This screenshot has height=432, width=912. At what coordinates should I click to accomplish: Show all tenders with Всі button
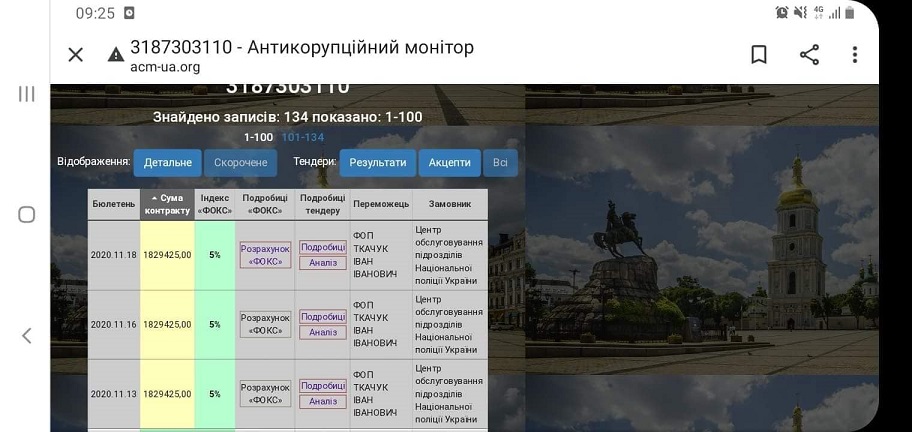click(x=500, y=162)
